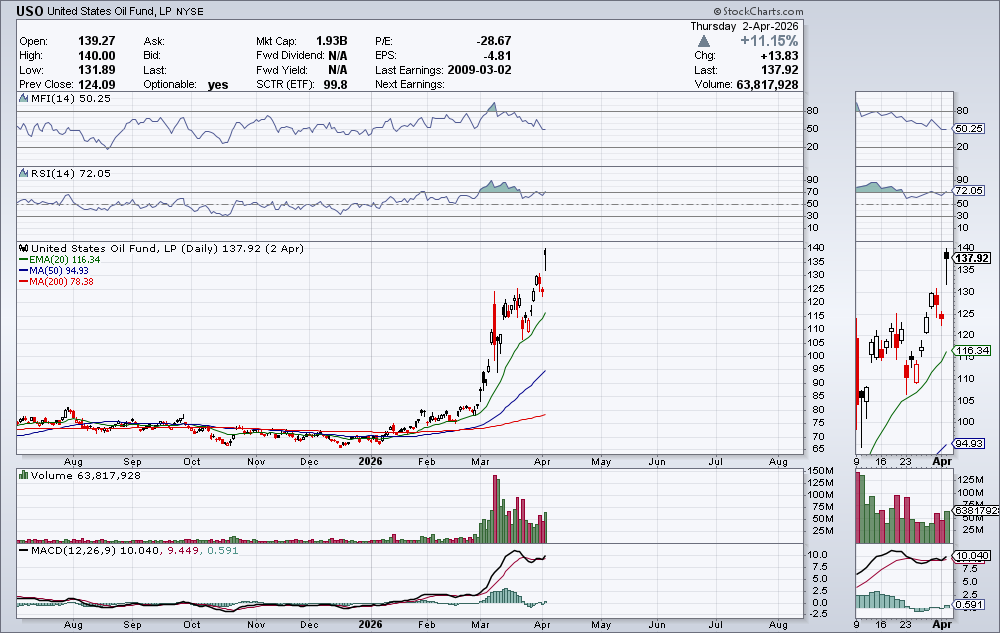This screenshot has height=633, width=1000.
Task: Click the 72.05 RSI tag on zoom panel
Action: pos(969,191)
